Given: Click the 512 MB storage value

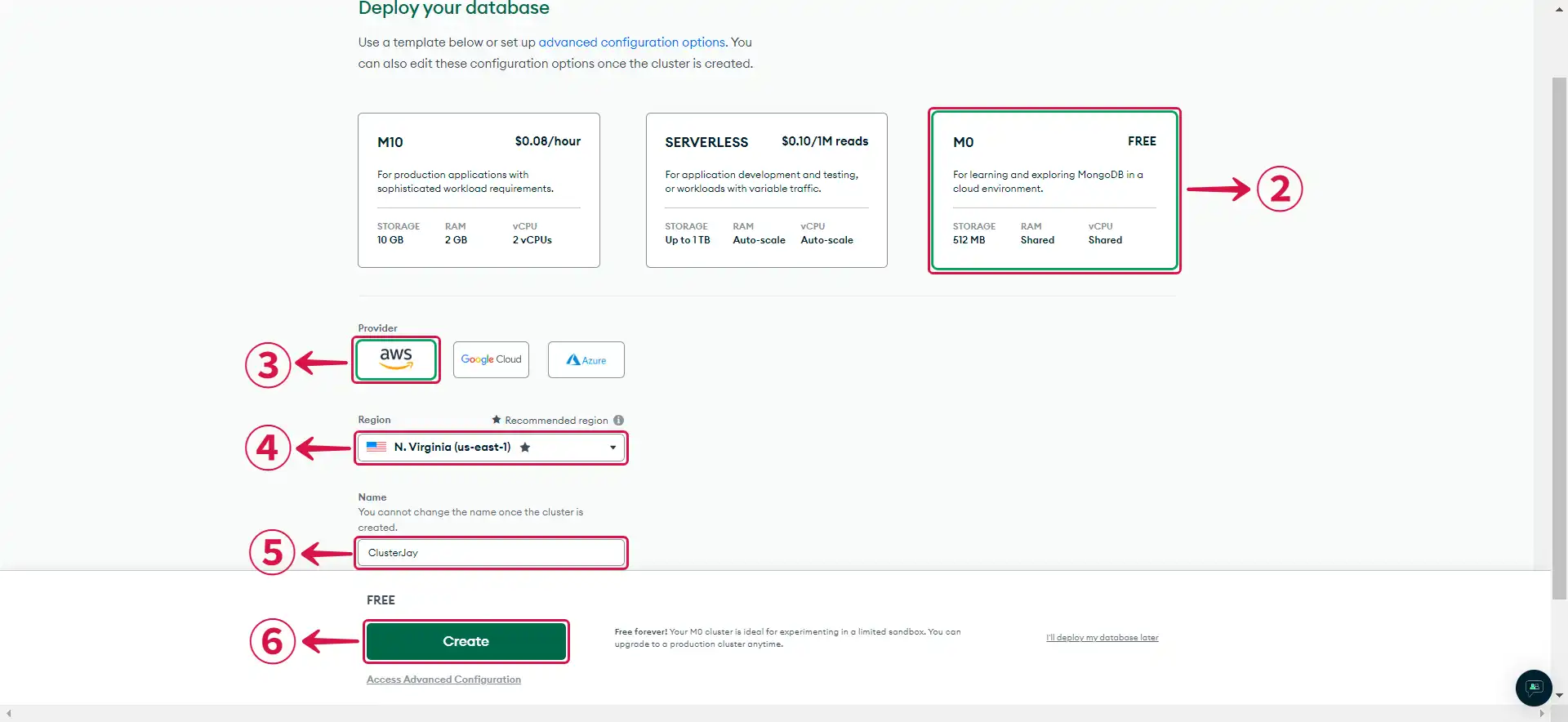Looking at the screenshot, I should (x=969, y=240).
